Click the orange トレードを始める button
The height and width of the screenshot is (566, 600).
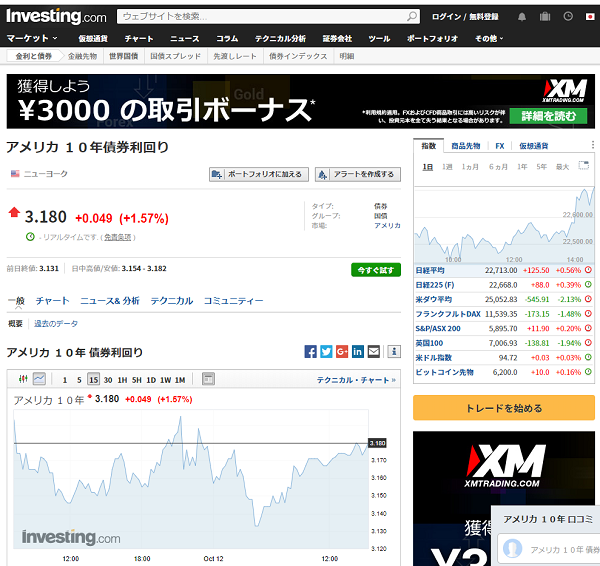point(504,408)
